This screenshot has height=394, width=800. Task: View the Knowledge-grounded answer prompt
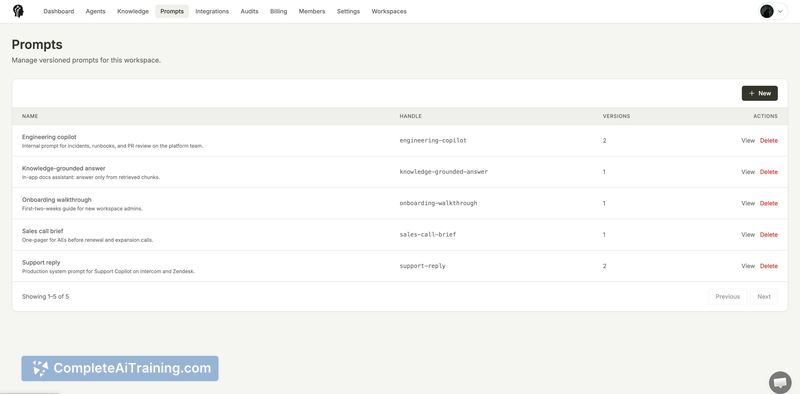pyautogui.click(x=747, y=172)
